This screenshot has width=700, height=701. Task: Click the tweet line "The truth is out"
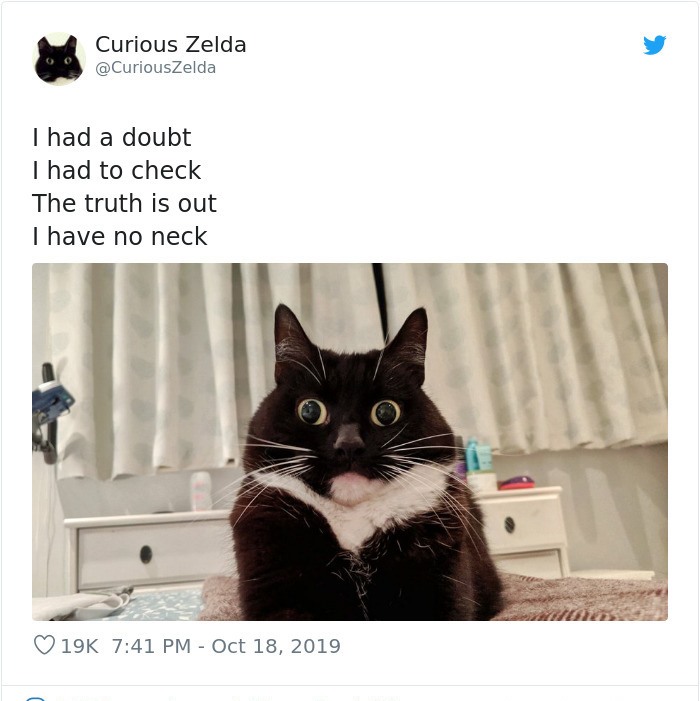coord(124,203)
